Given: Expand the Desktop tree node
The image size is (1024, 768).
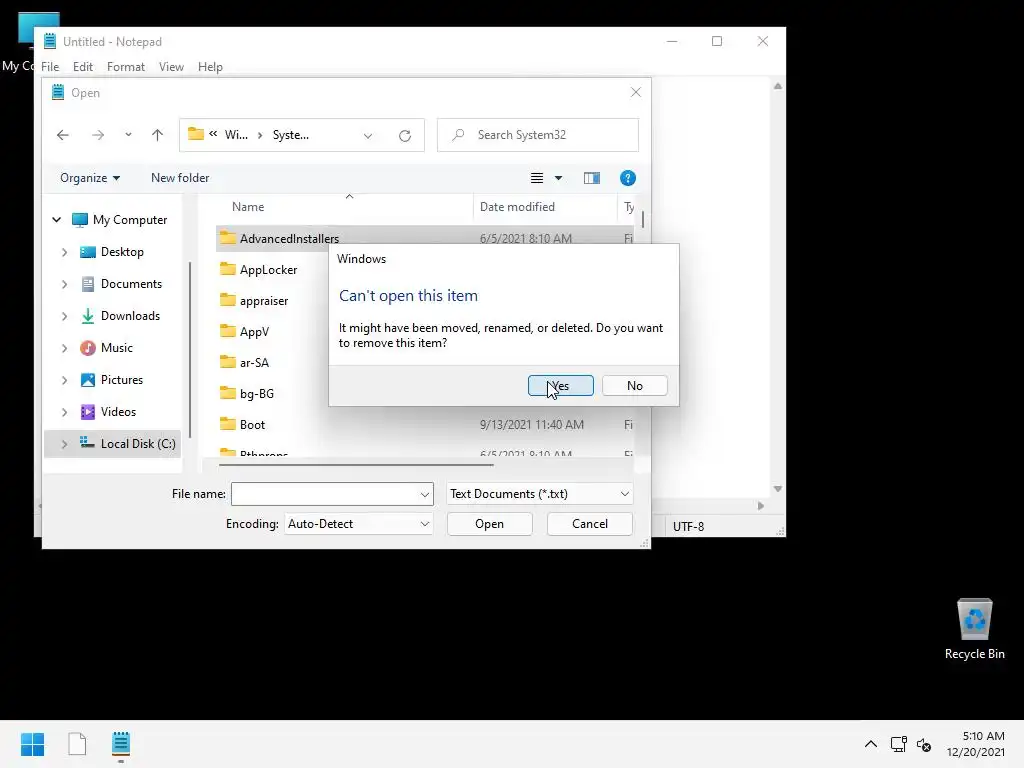Looking at the screenshot, I should click(x=64, y=252).
